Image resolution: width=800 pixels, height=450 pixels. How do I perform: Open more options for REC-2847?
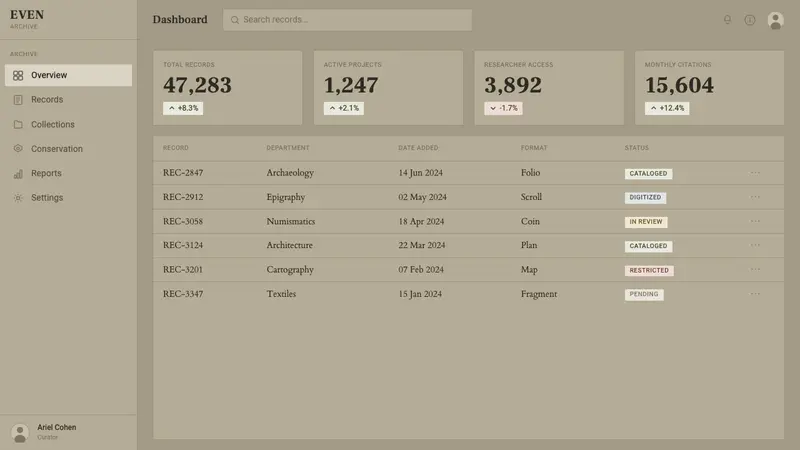click(755, 172)
